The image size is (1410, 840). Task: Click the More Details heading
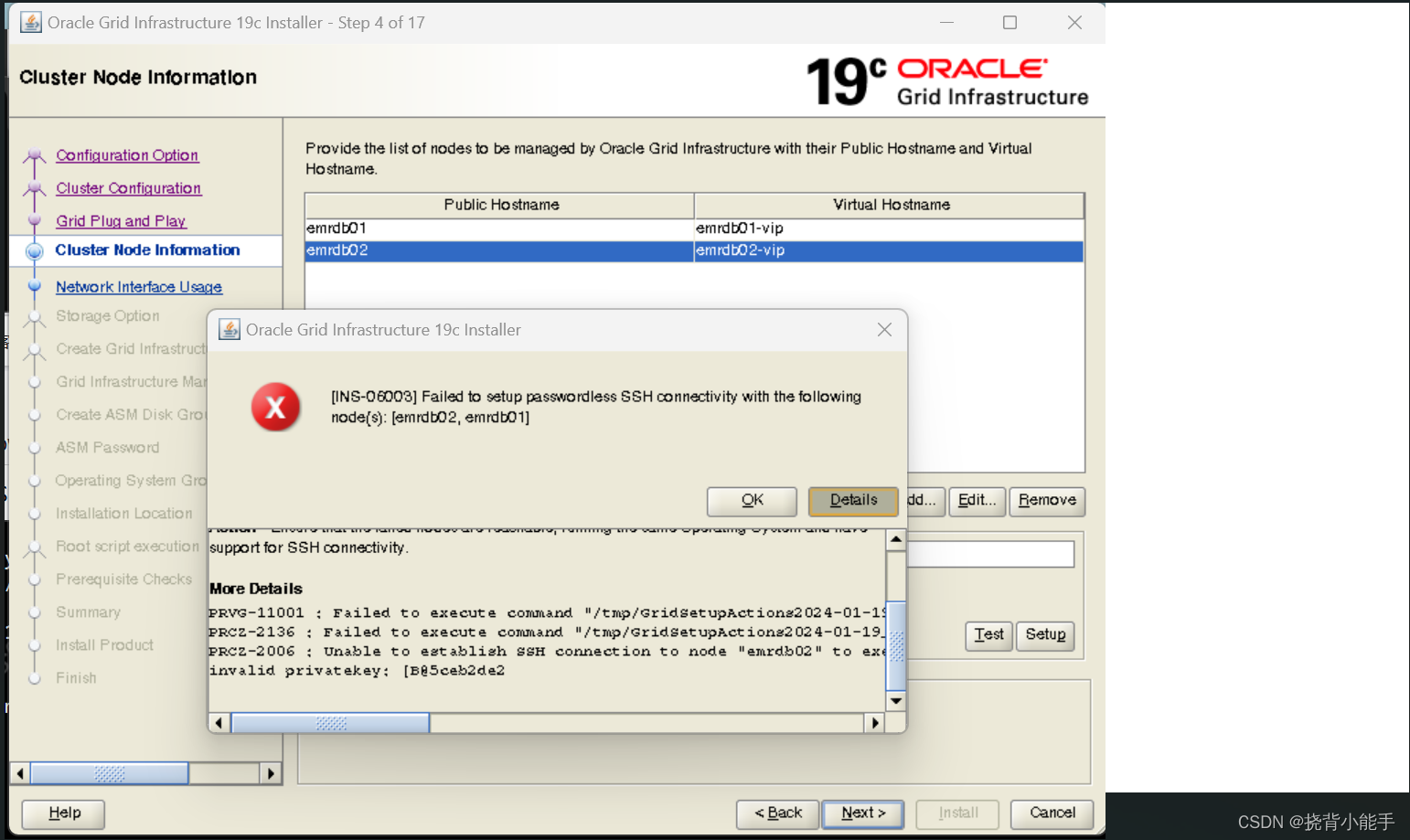tap(256, 589)
